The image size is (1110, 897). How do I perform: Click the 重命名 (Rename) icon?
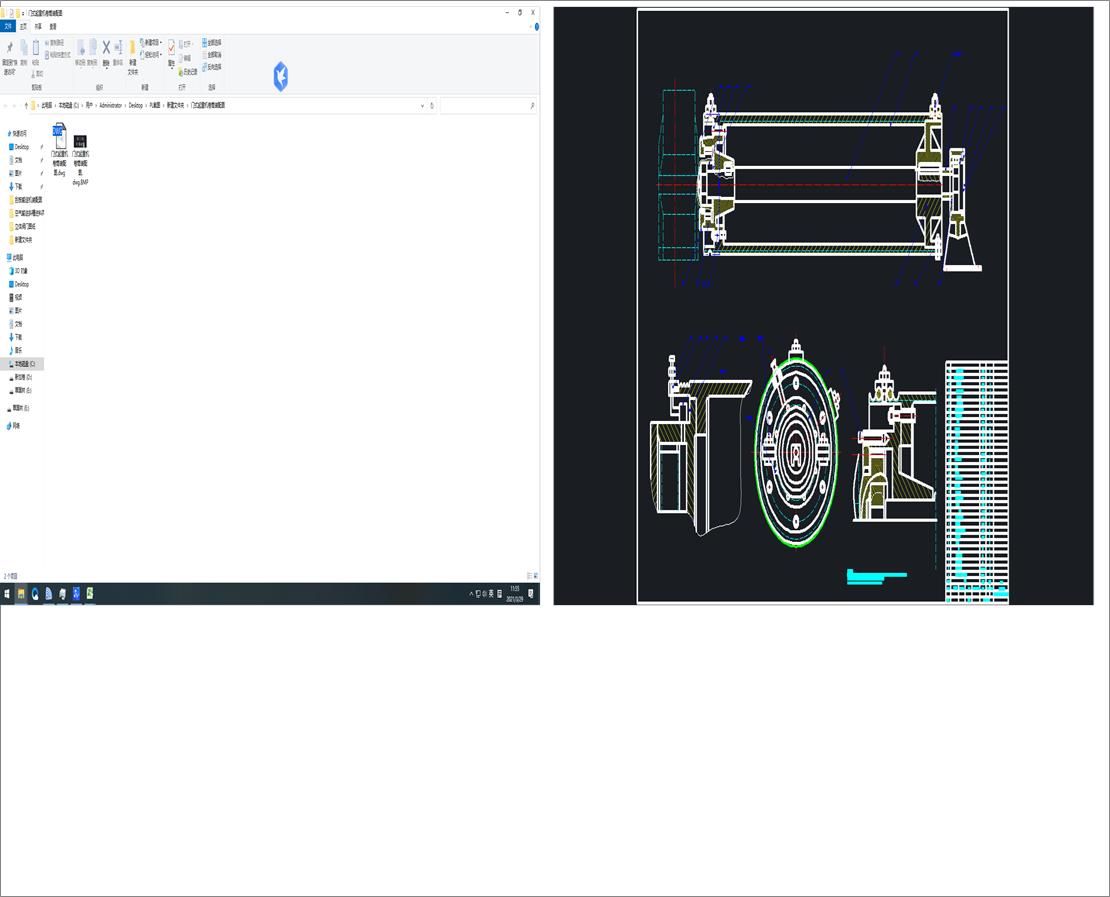[117, 48]
